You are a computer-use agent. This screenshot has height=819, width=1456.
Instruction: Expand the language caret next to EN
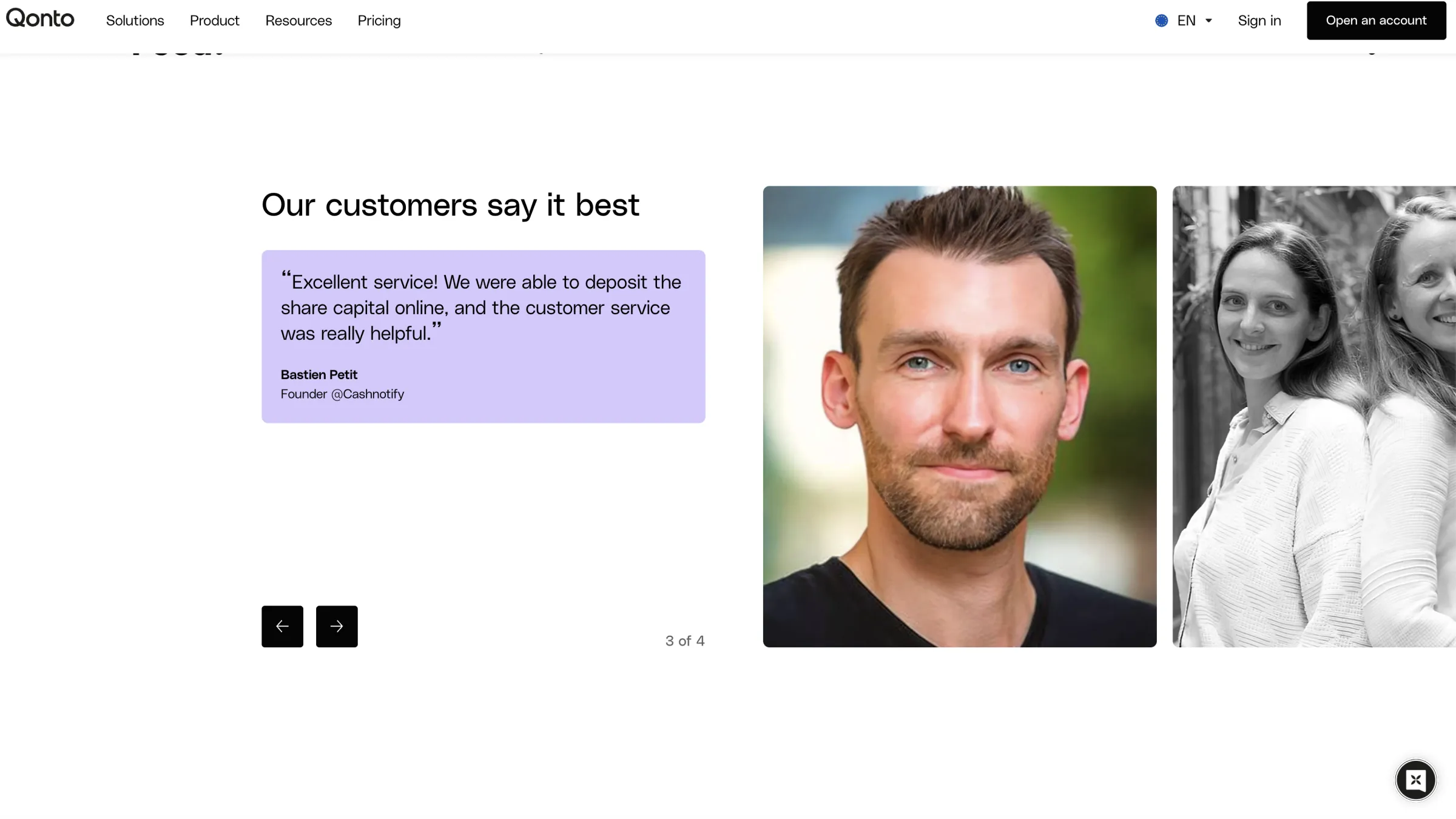[1208, 21]
